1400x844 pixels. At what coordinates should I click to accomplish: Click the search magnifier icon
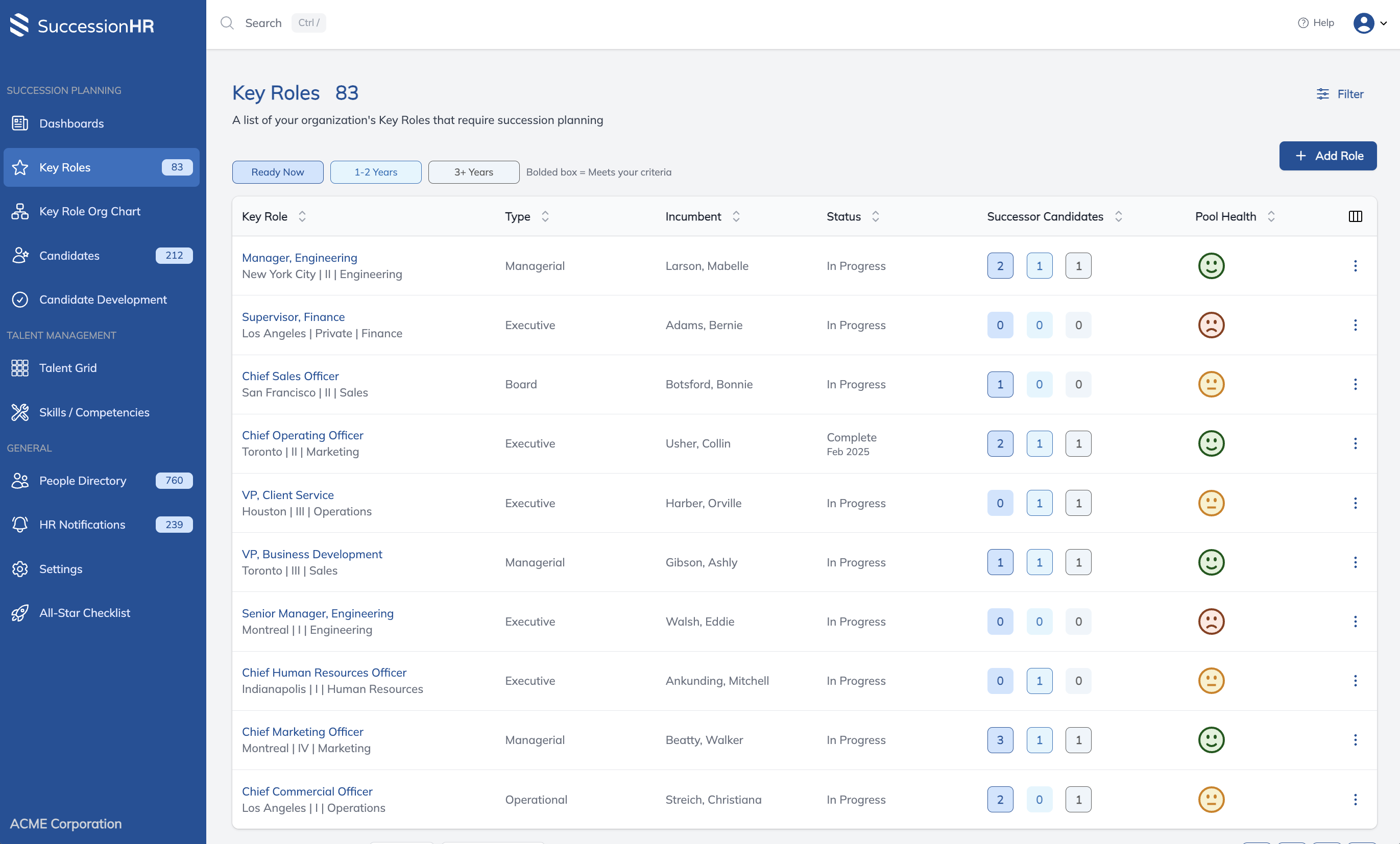click(x=227, y=23)
